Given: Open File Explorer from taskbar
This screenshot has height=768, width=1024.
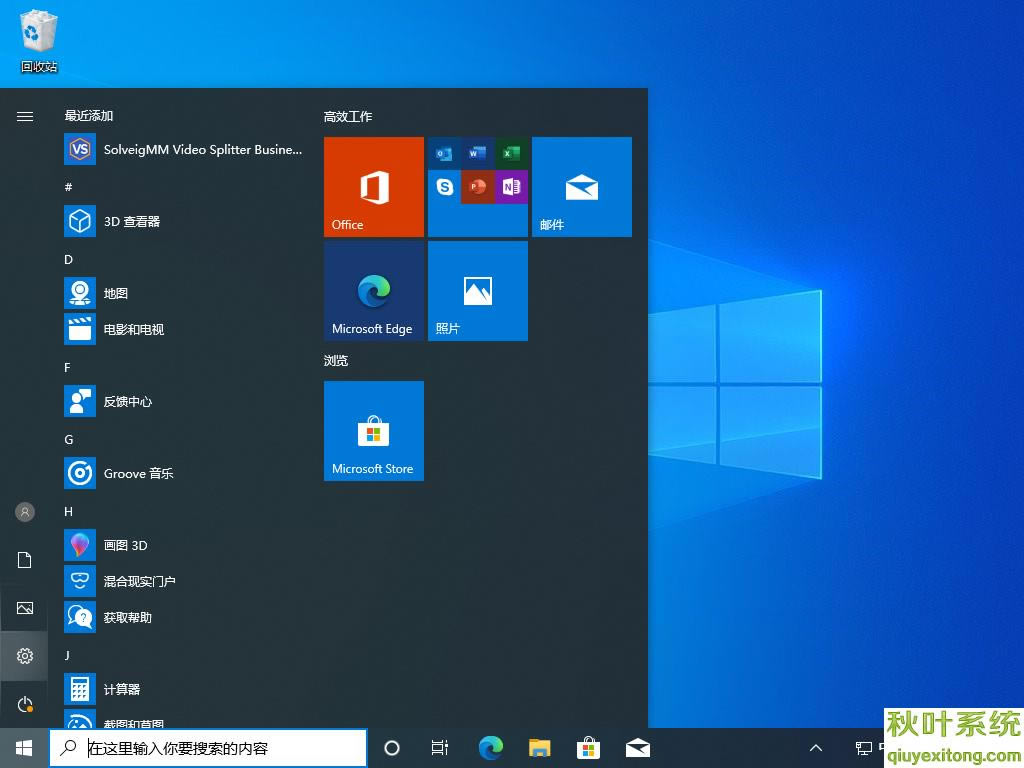Looking at the screenshot, I should [539, 748].
